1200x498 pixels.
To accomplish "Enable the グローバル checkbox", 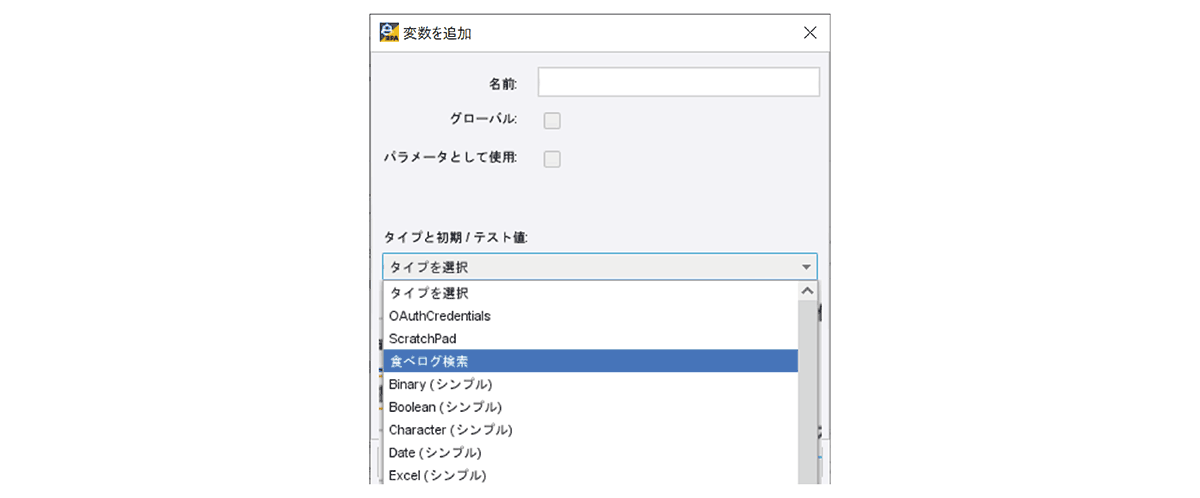I will [552, 121].
